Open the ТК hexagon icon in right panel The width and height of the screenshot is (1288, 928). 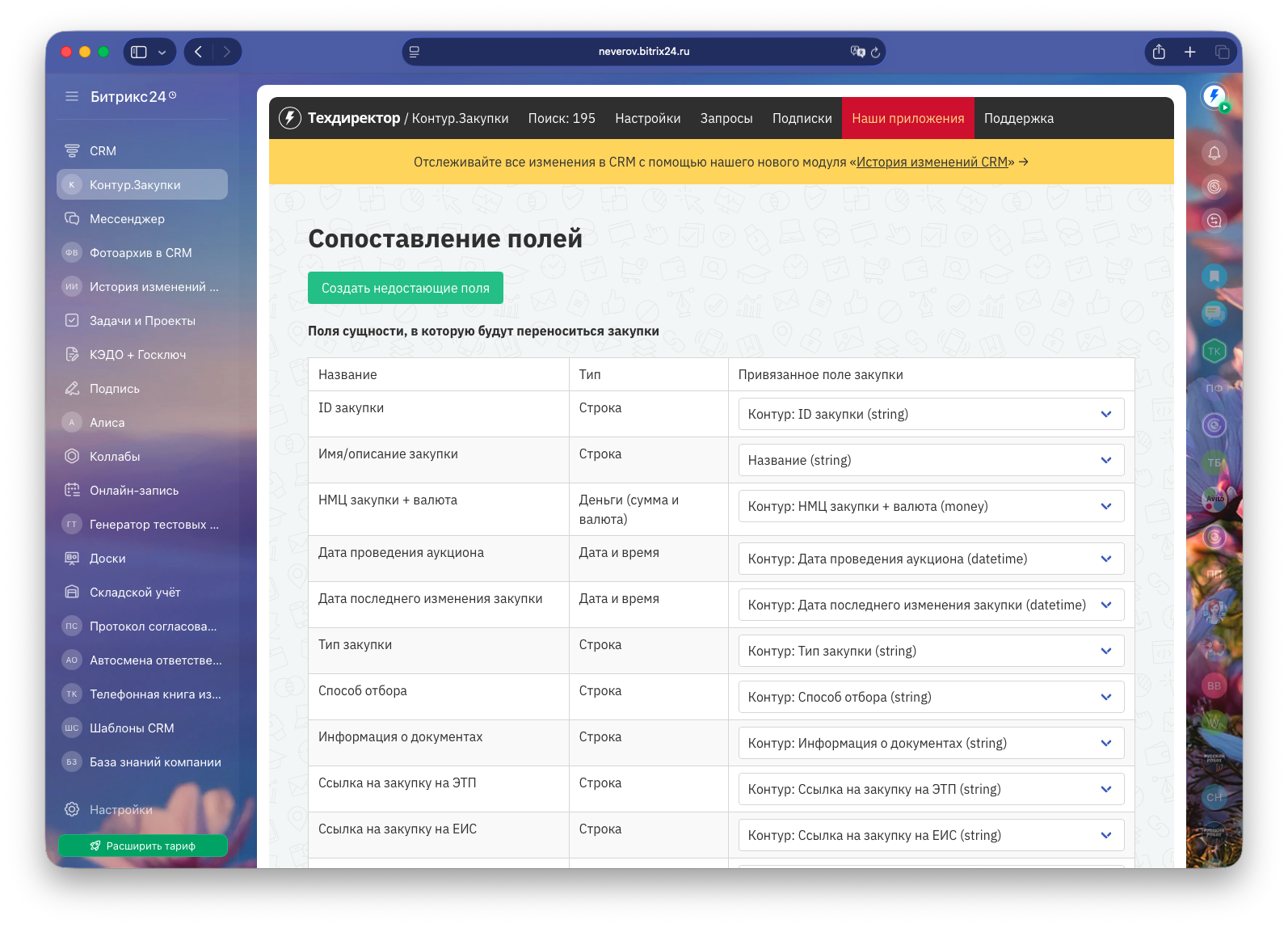(1214, 351)
